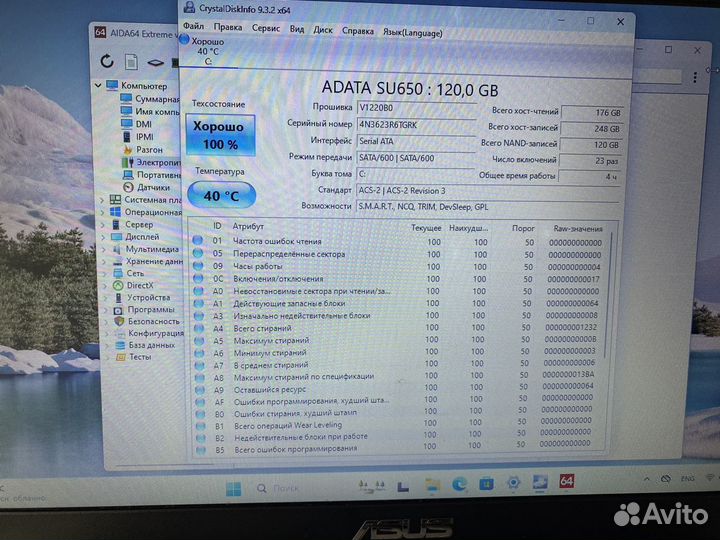720x540 pixels.
Task: Select the Электропитание plug icon item
Action: tap(128, 162)
